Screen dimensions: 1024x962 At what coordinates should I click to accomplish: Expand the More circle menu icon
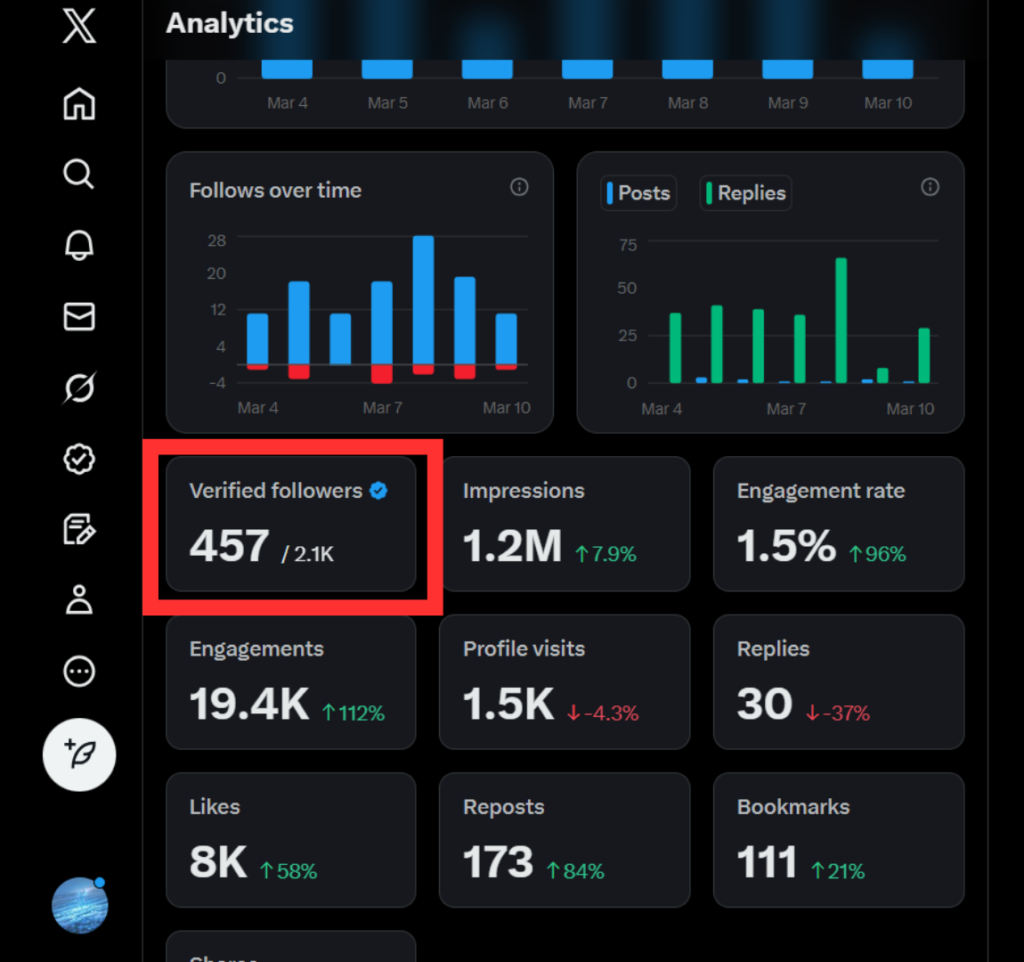pos(79,672)
